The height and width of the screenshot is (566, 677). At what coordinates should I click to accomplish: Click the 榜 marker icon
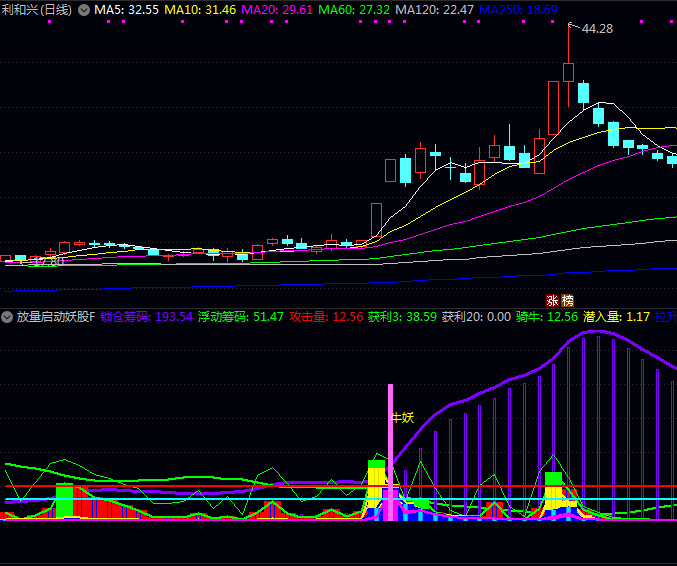click(x=568, y=301)
